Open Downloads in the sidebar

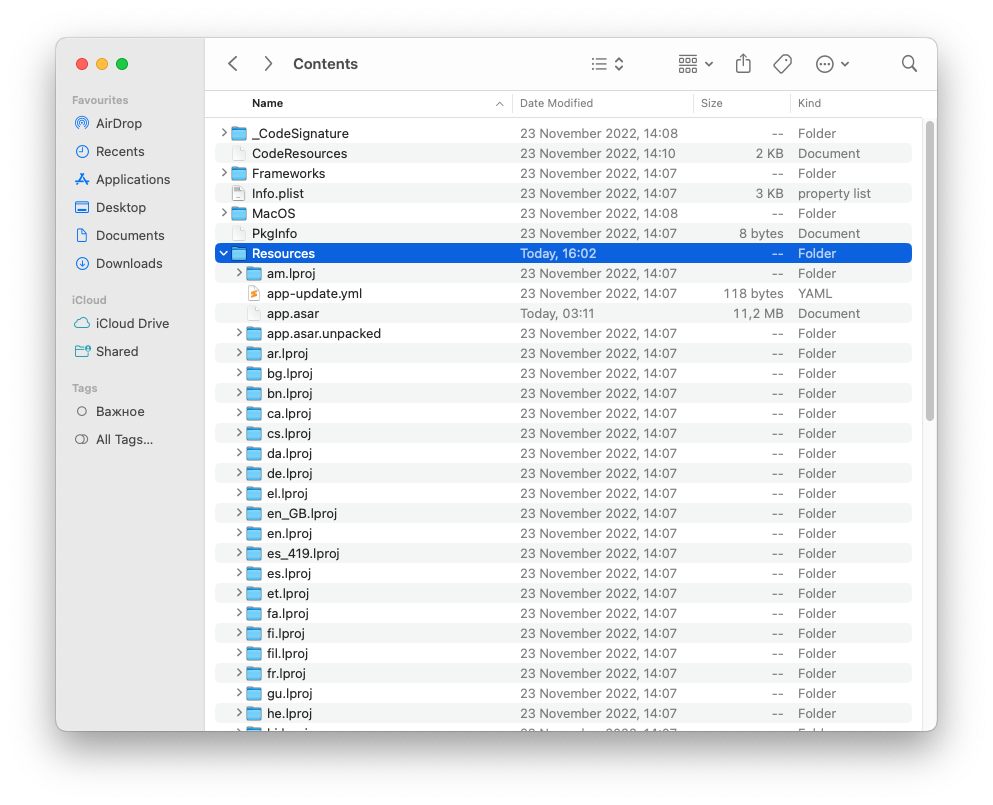[x=129, y=263]
